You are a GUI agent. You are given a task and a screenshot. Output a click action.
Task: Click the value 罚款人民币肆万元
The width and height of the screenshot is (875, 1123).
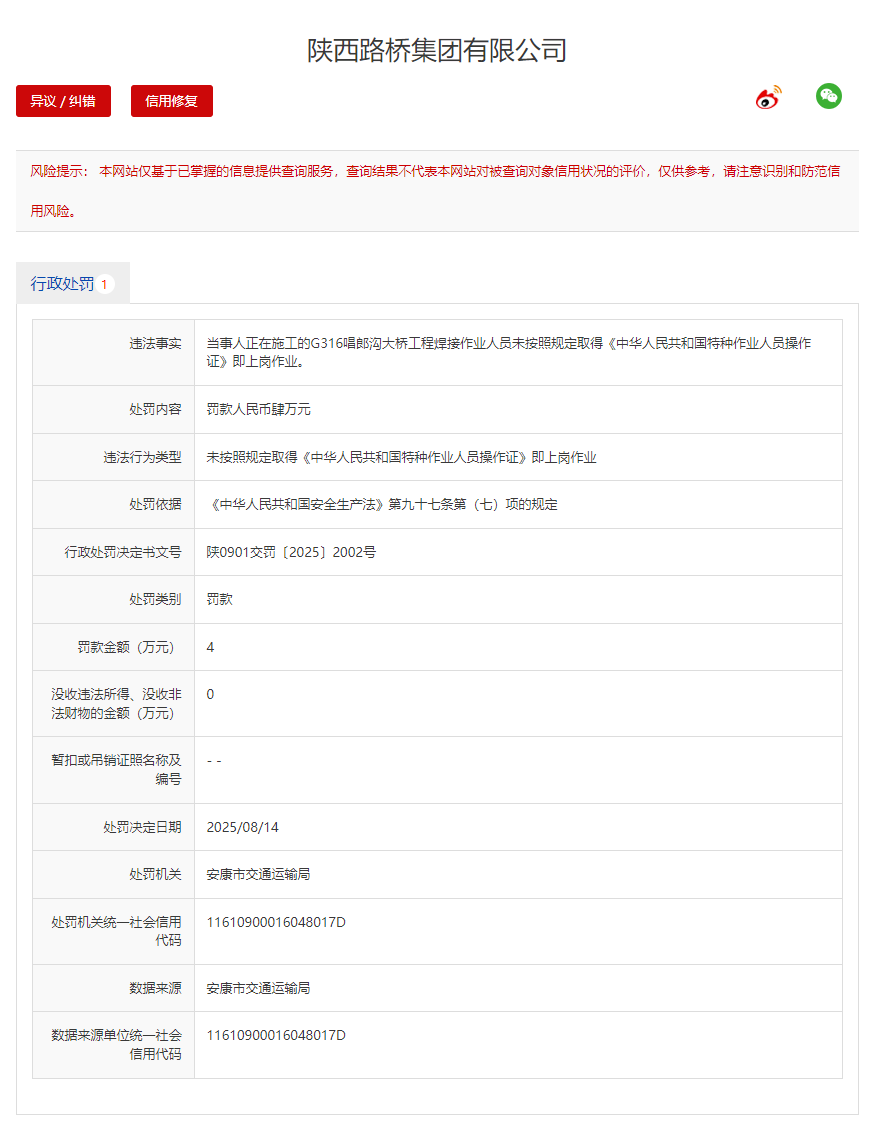coord(258,409)
